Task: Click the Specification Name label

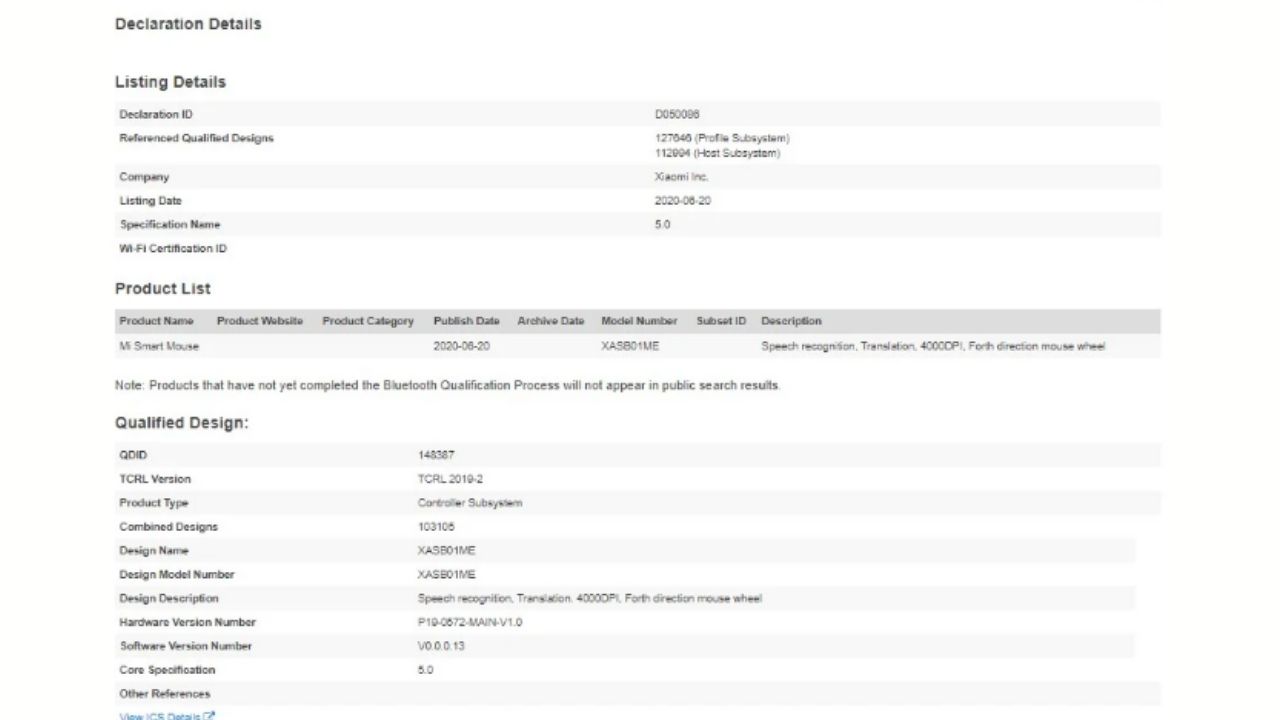Action: pos(170,225)
